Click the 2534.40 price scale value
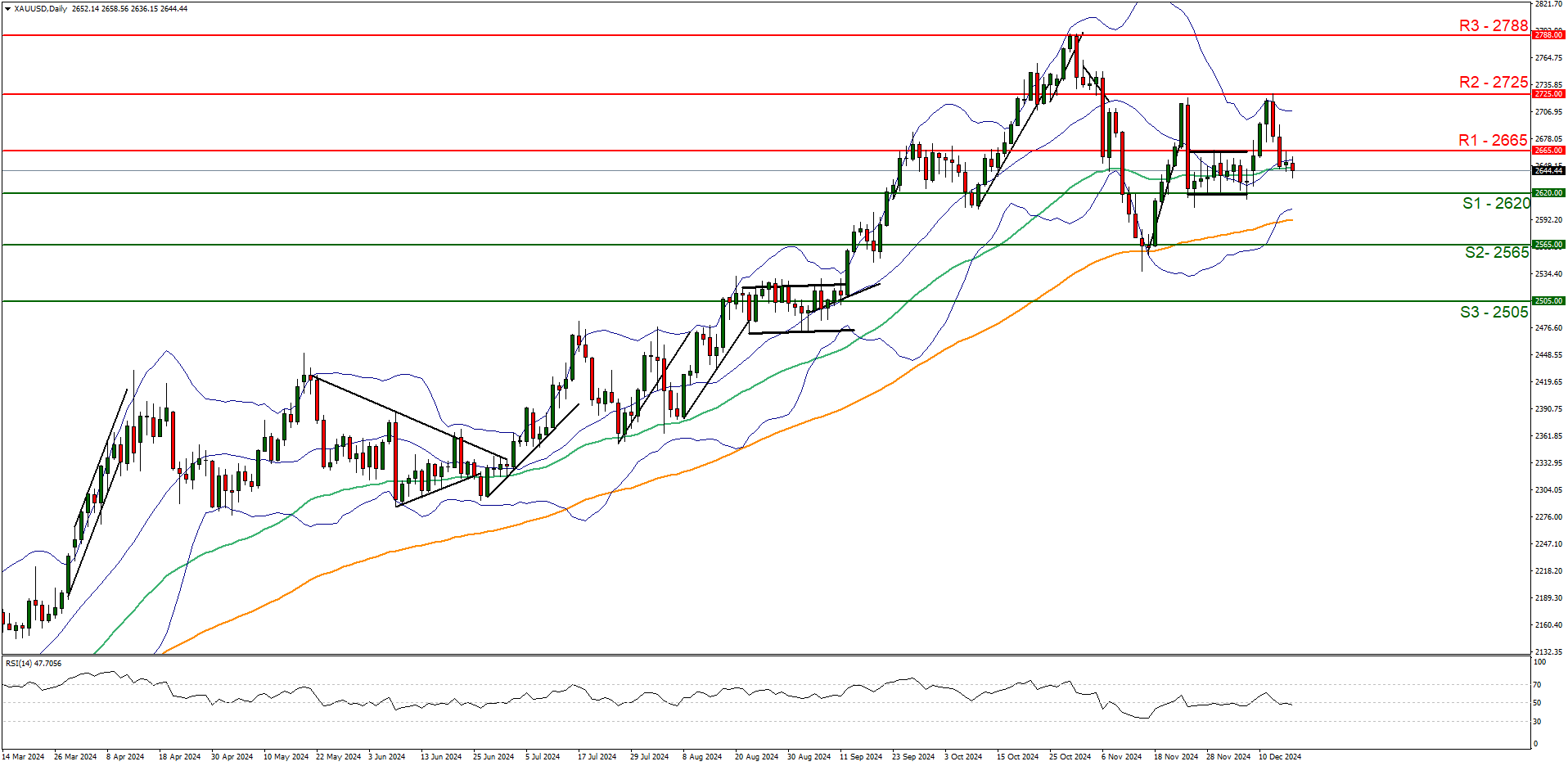Screen dimensions: 1568x766 tap(1548, 274)
